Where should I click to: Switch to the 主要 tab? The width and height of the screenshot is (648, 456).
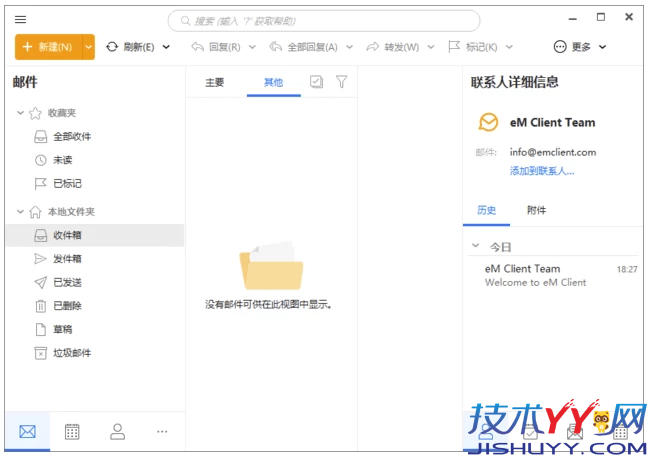(x=214, y=83)
